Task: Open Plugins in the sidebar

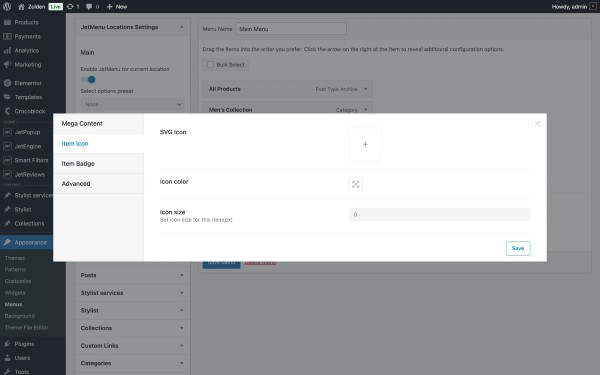Action: point(24,344)
